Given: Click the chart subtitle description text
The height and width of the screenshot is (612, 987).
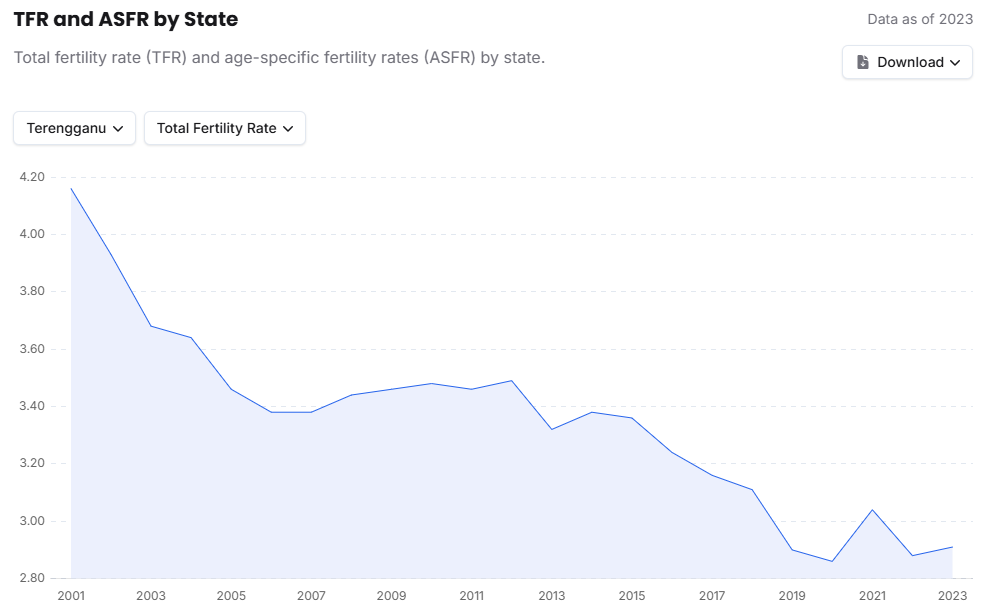Looking at the screenshot, I should point(279,57).
